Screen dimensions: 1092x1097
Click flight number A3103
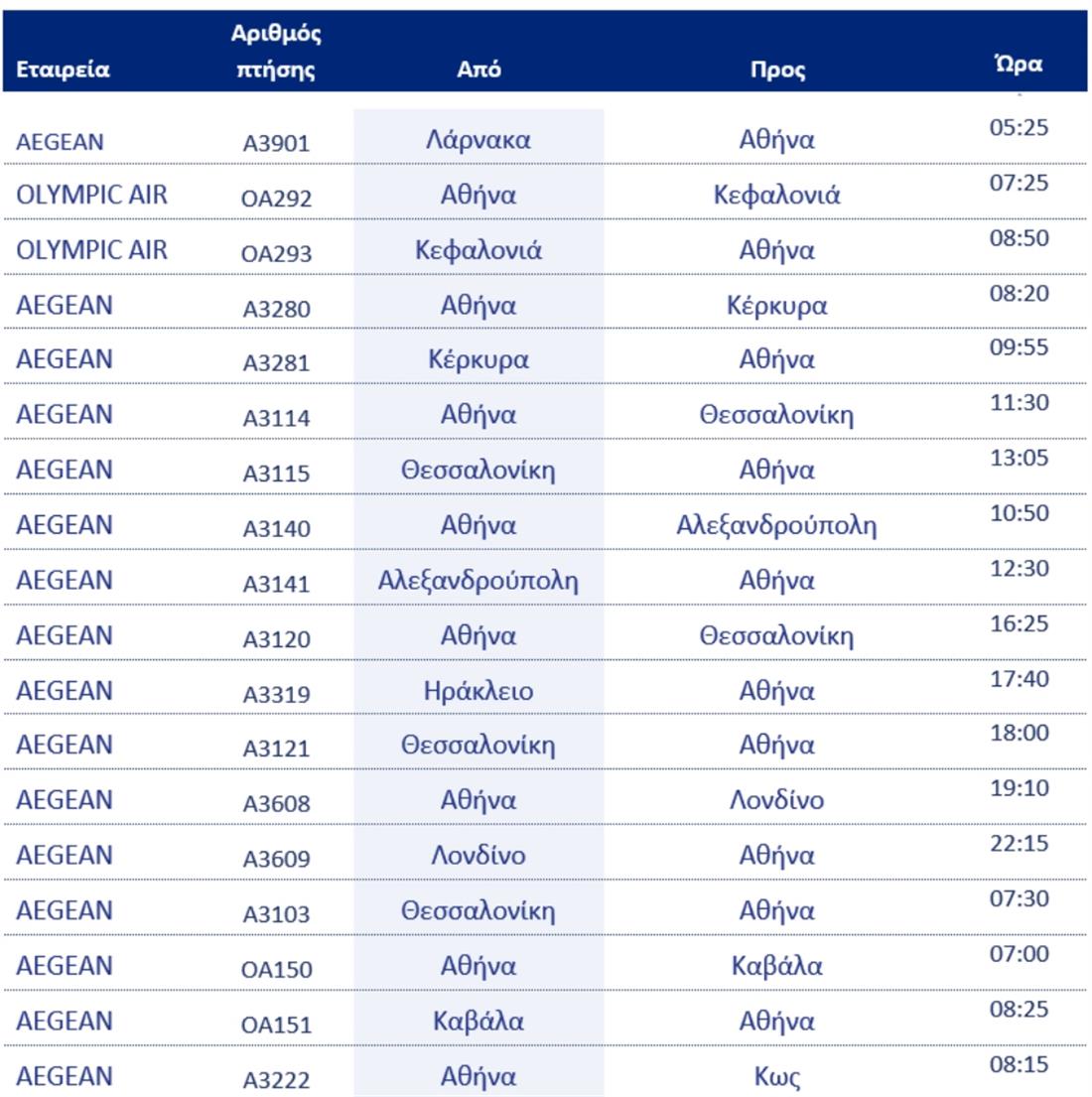tap(276, 913)
